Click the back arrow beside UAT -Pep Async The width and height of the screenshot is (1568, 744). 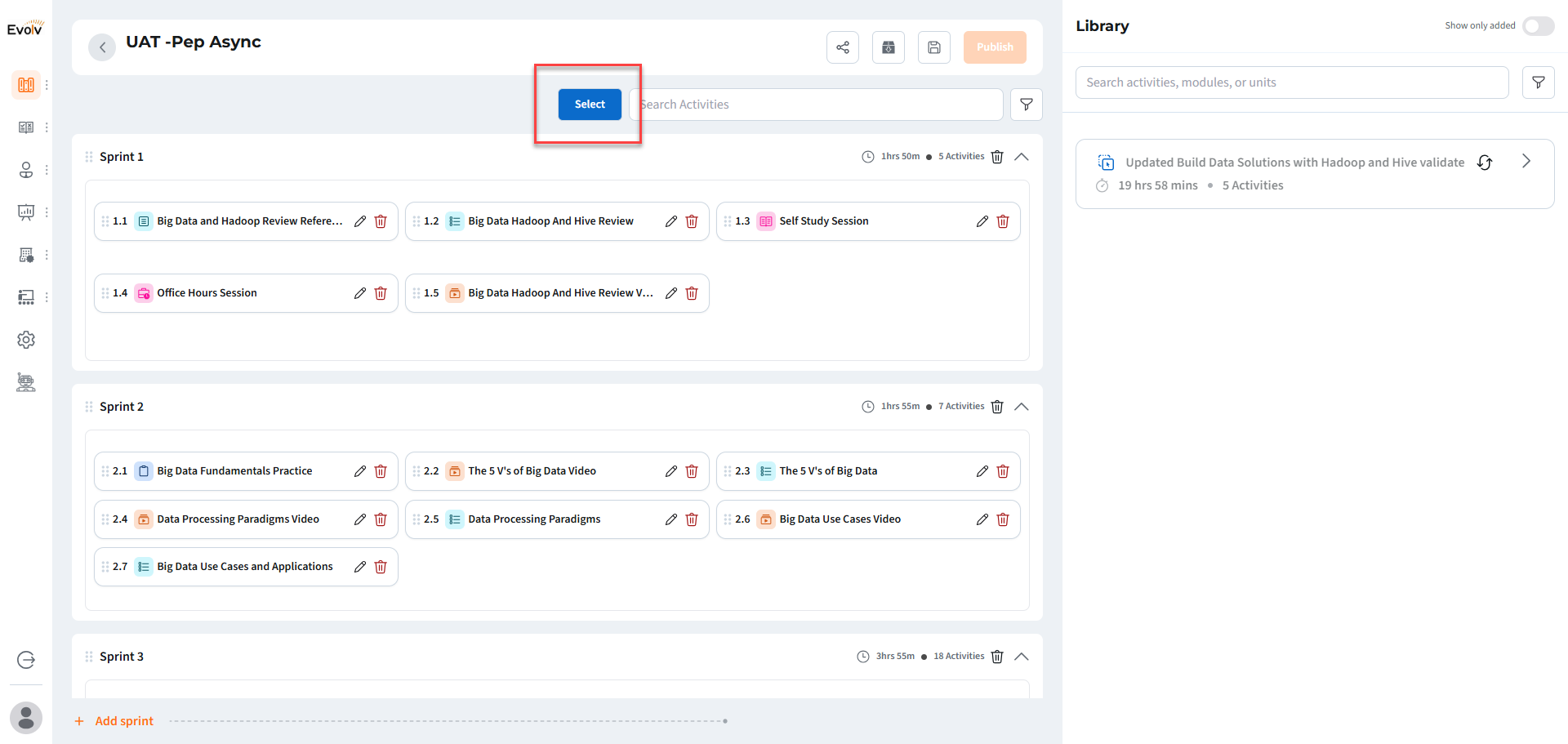pyautogui.click(x=102, y=47)
